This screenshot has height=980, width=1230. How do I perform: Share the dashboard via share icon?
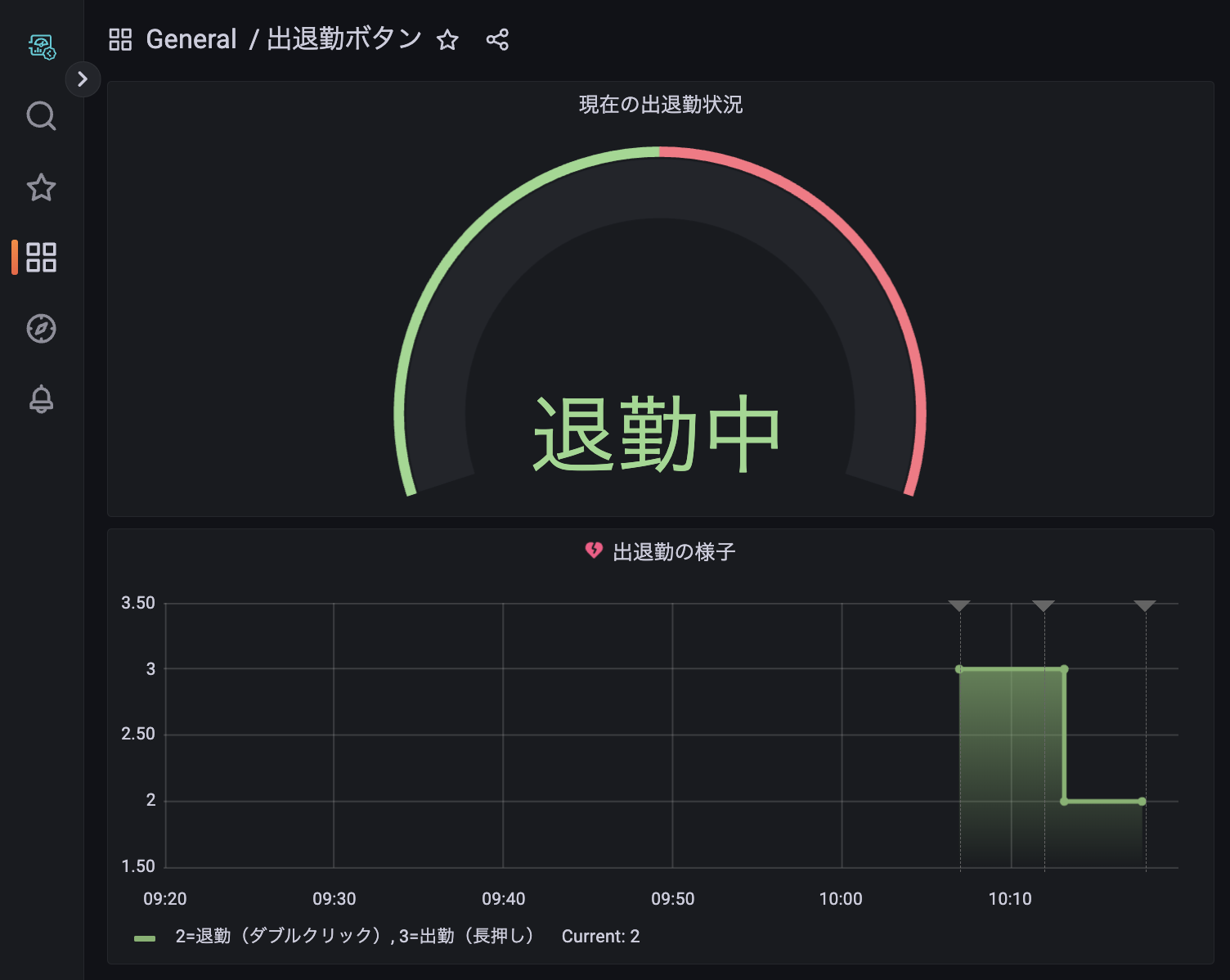click(x=497, y=39)
